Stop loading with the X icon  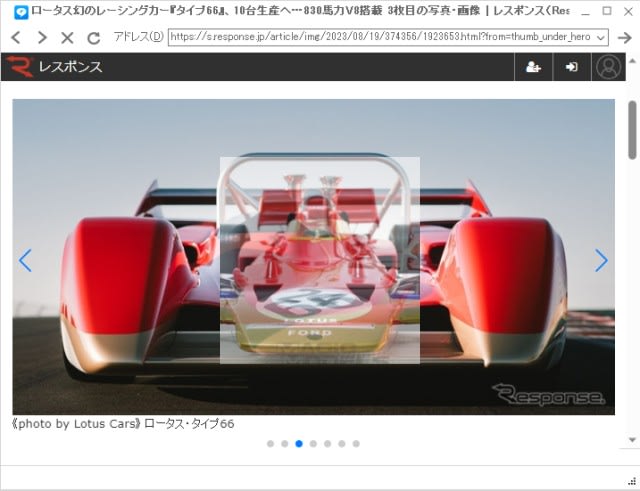67,38
